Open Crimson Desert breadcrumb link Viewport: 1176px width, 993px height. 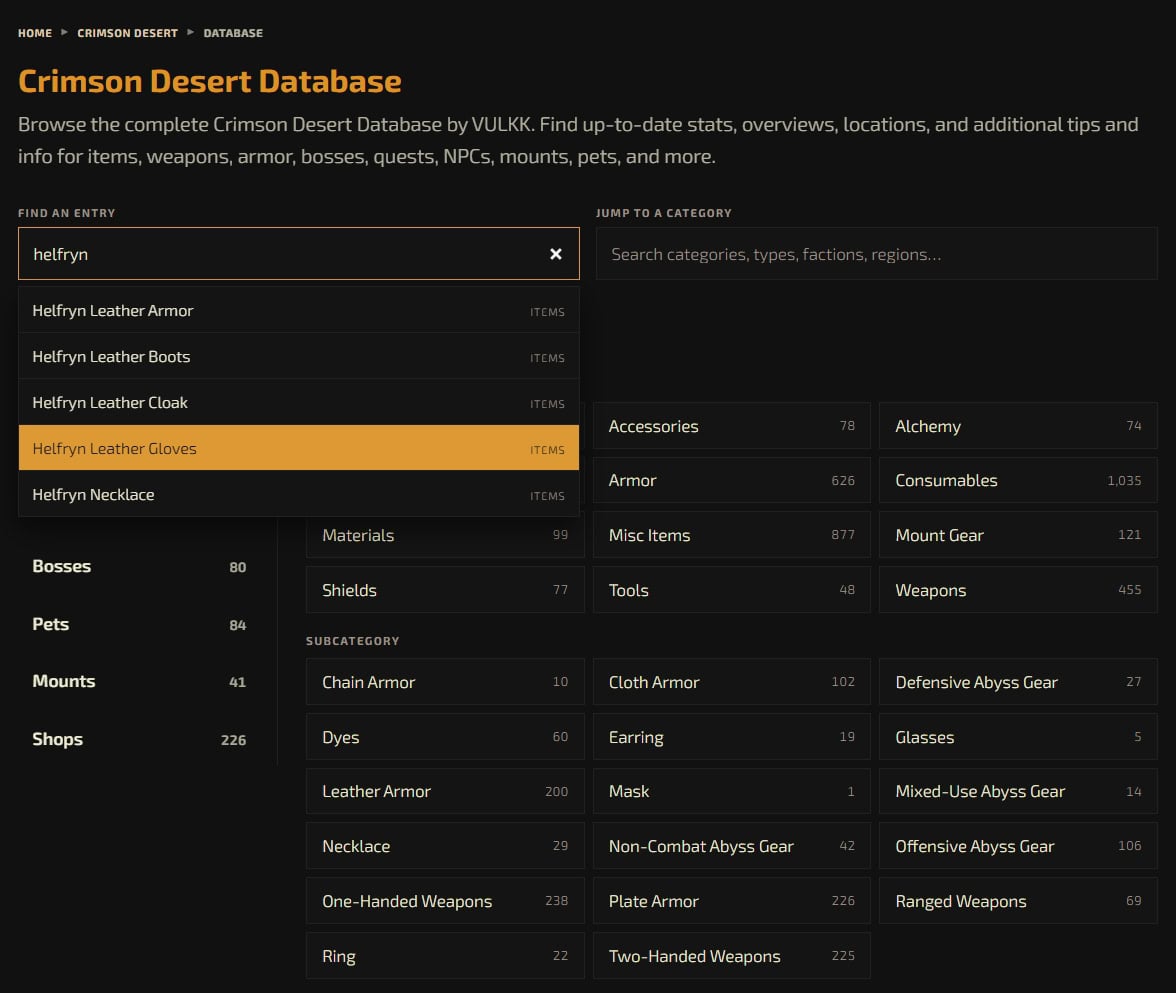pos(128,33)
